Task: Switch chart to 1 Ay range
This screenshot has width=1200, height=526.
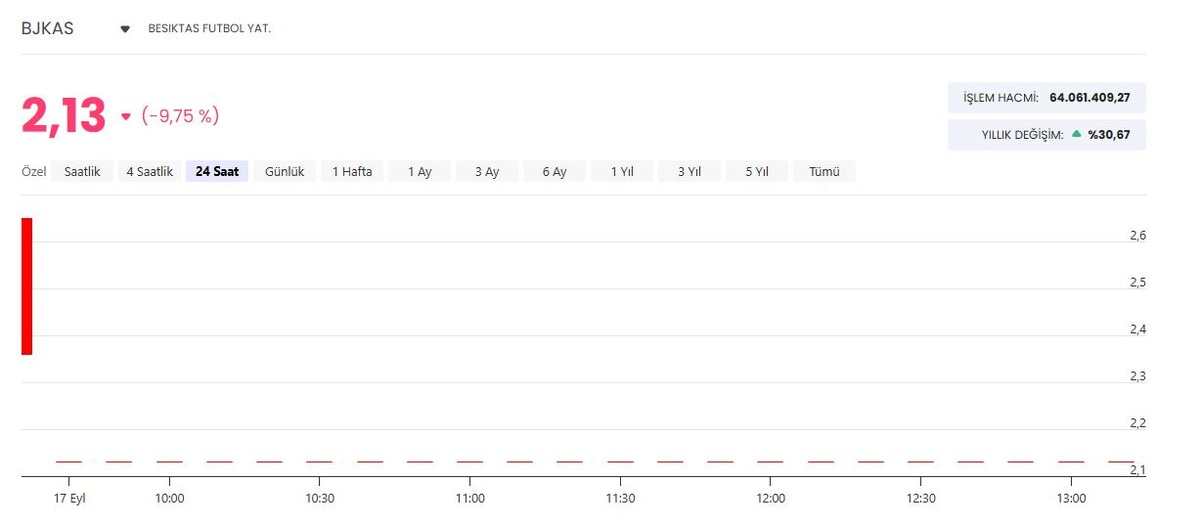Action: click(420, 172)
